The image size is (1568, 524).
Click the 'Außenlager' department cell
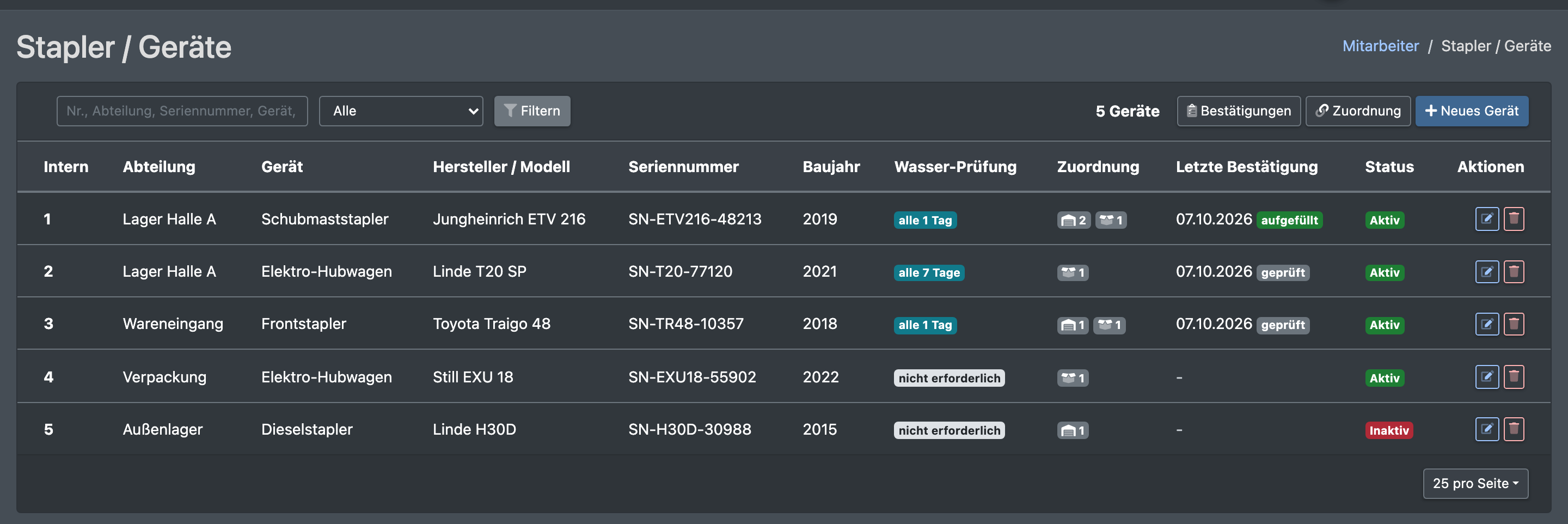tap(162, 429)
